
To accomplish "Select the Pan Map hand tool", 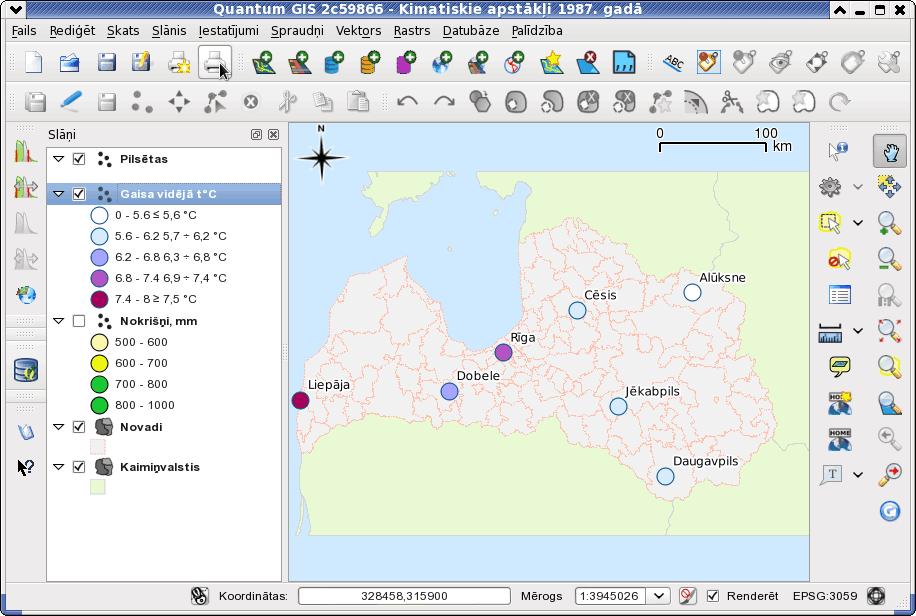I will [889, 151].
